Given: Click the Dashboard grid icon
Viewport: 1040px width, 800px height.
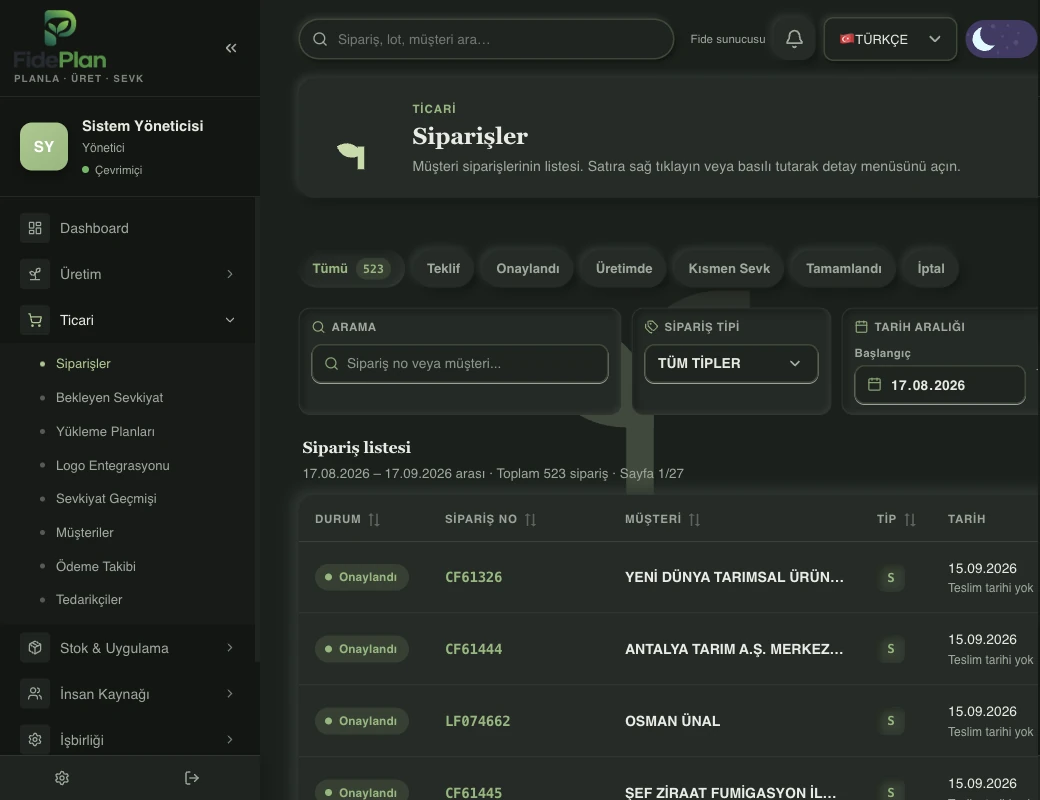Looking at the screenshot, I should tap(35, 228).
